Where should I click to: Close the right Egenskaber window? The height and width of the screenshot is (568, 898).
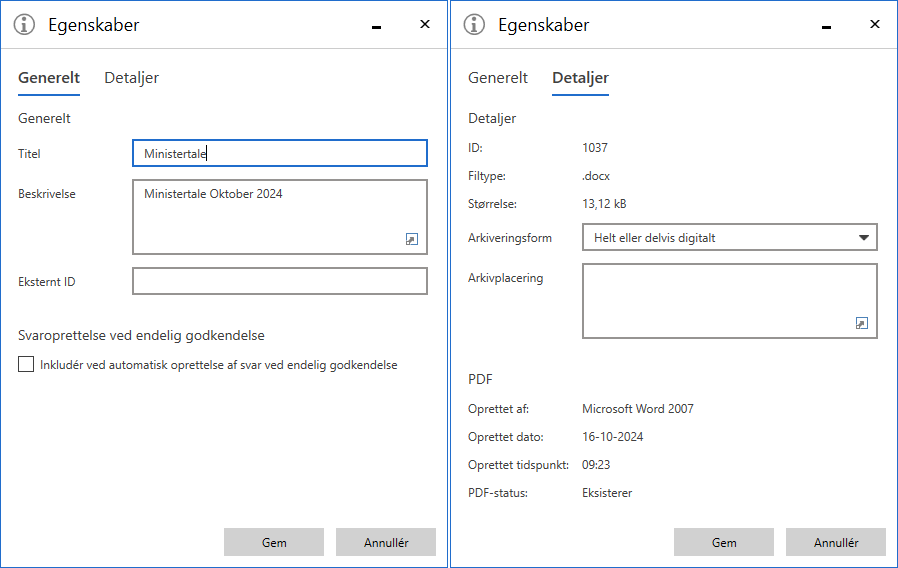(875, 25)
